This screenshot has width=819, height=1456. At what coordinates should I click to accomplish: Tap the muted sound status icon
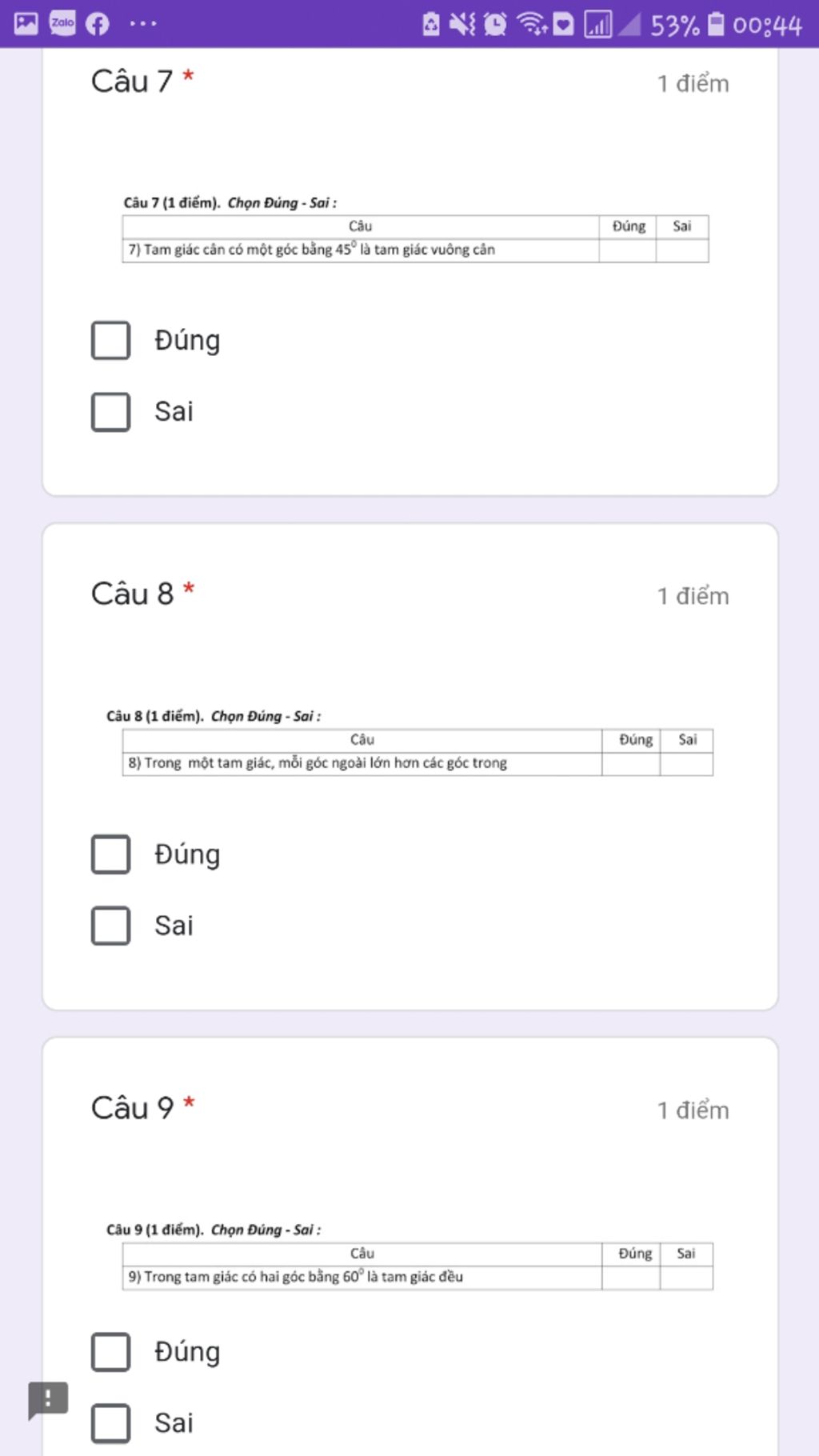coord(461,24)
